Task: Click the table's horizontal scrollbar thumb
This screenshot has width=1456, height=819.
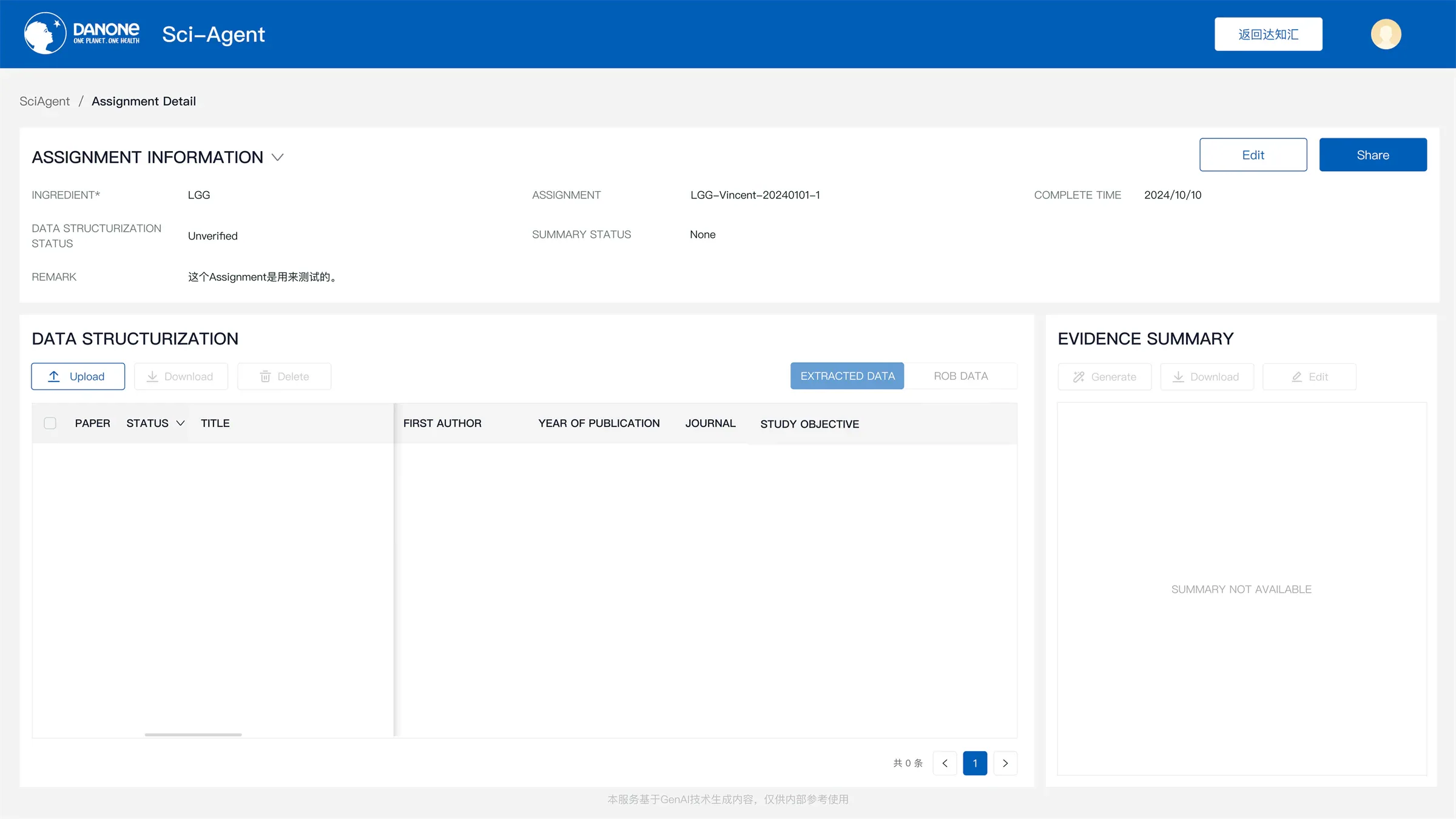Action: (x=193, y=734)
